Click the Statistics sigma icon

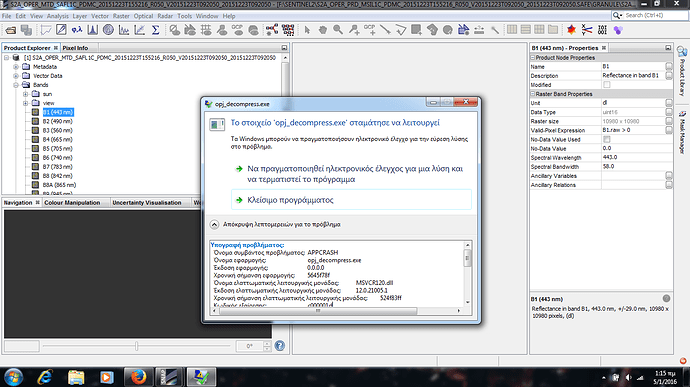pos(155,30)
